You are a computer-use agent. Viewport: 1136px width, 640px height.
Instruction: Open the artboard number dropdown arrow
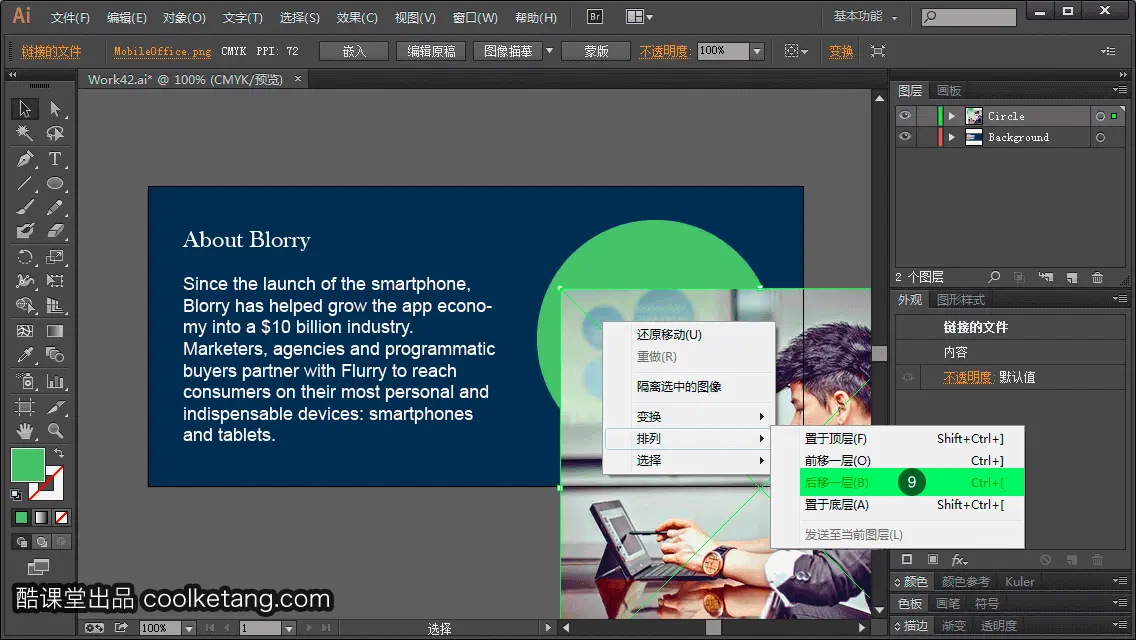pyautogui.click(x=288, y=628)
